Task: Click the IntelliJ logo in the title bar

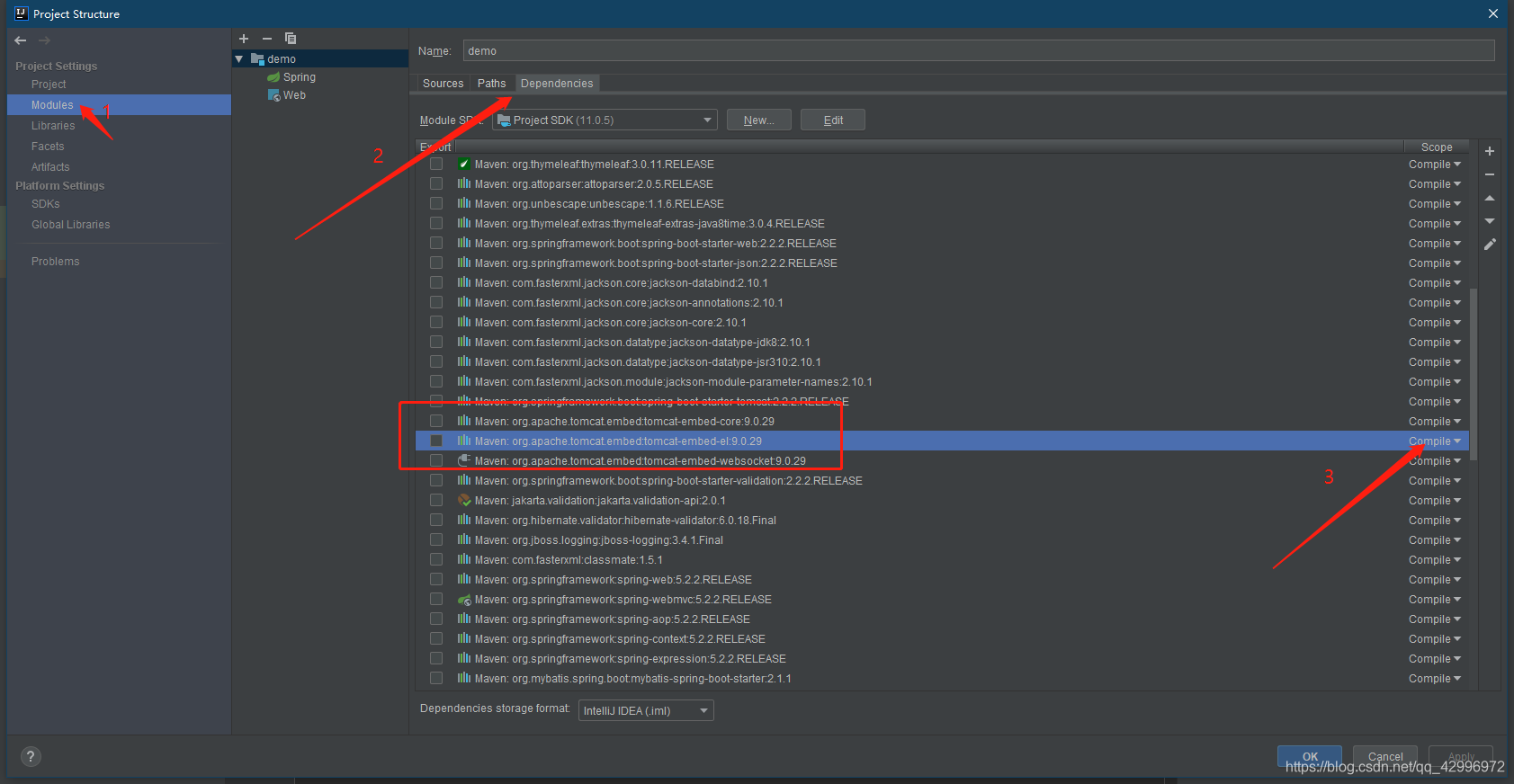Action: (22, 13)
